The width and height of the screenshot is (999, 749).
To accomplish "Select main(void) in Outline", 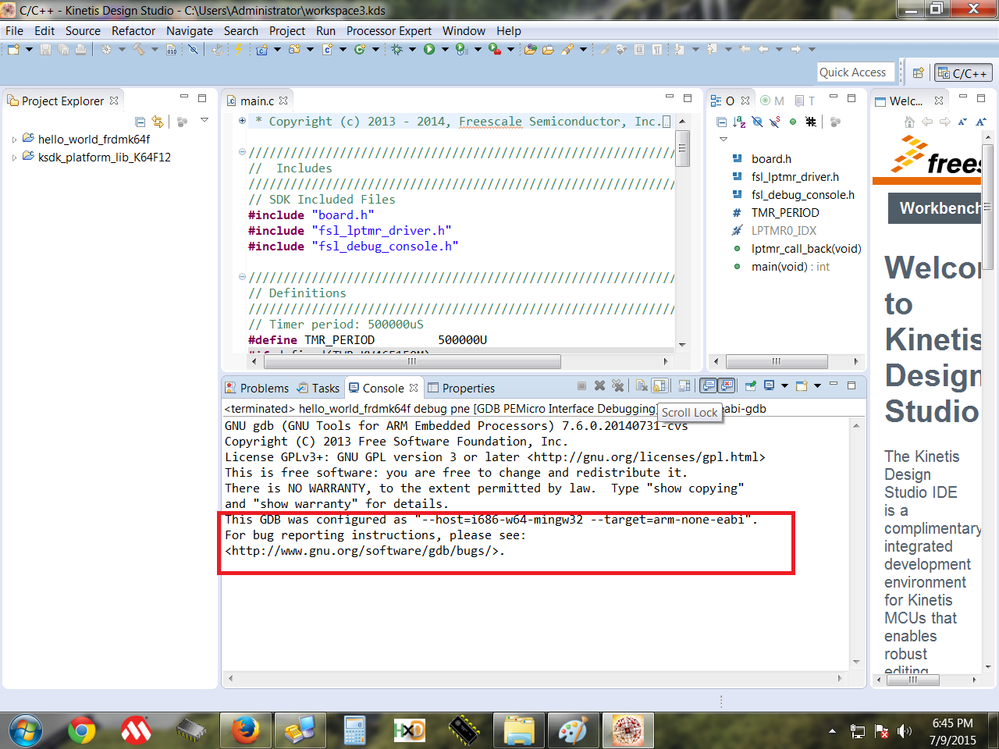I will pos(790,267).
